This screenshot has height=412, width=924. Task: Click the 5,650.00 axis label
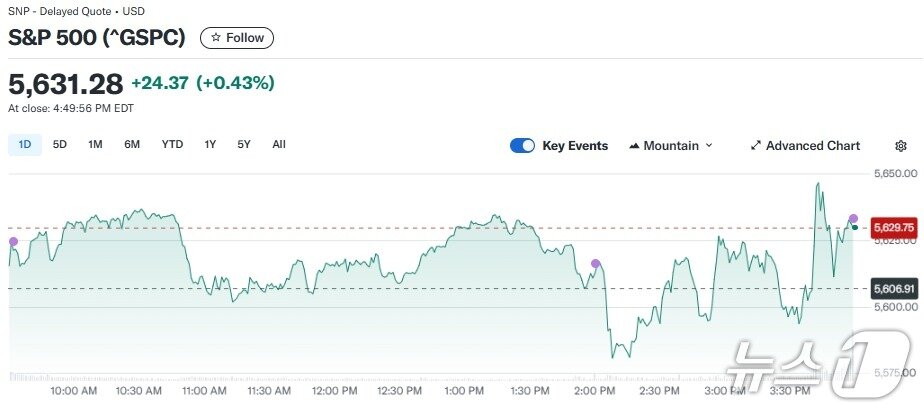895,174
